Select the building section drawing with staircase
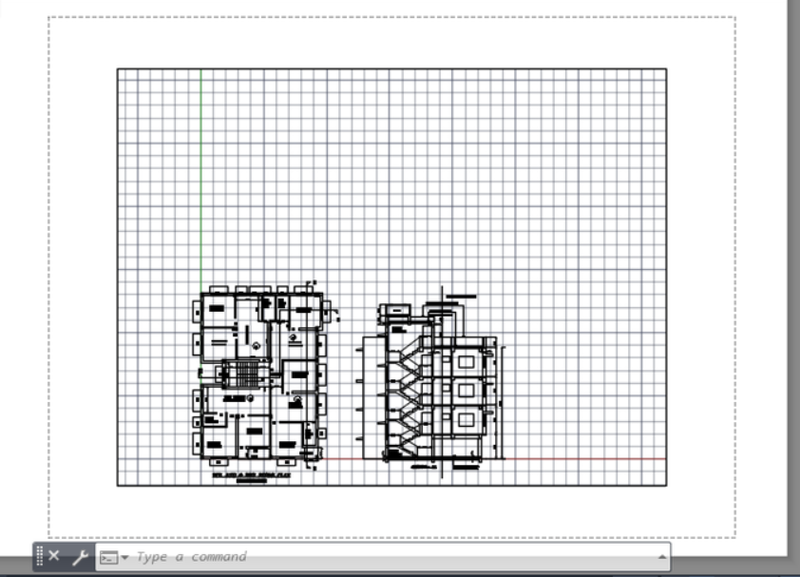Image resolution: width=800 pixels, height=577 pixels. click(433, 382)
